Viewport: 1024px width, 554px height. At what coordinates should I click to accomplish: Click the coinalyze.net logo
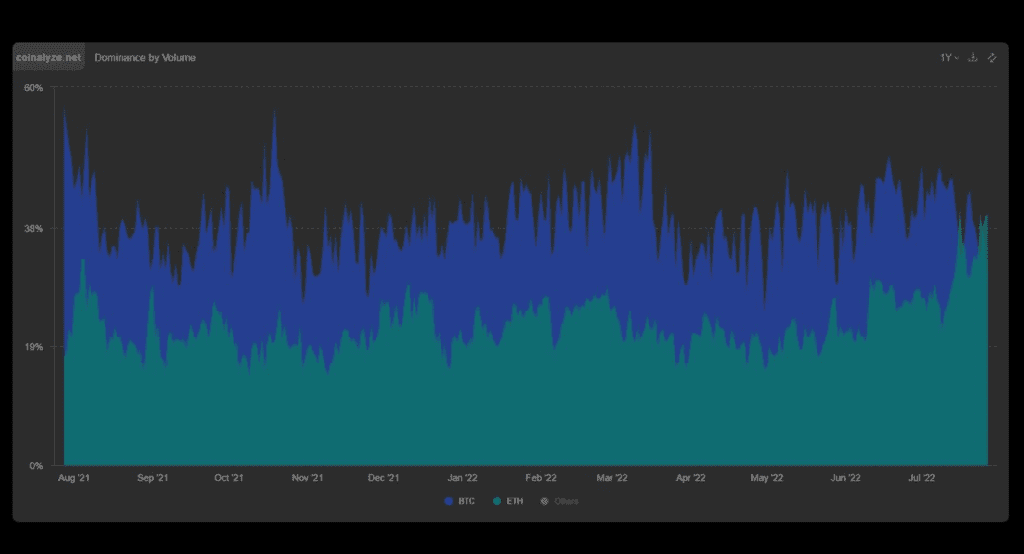point(49,58)
